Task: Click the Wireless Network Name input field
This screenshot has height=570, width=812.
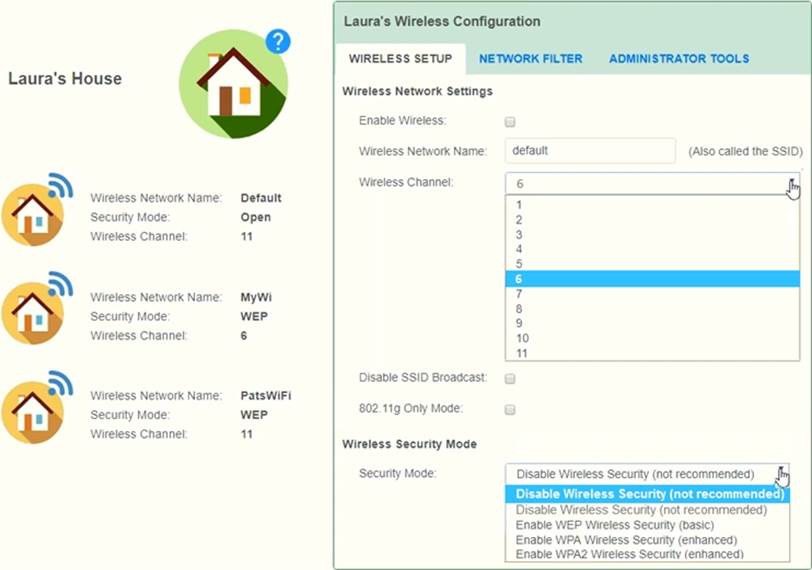Action: [x=591, y=151]
